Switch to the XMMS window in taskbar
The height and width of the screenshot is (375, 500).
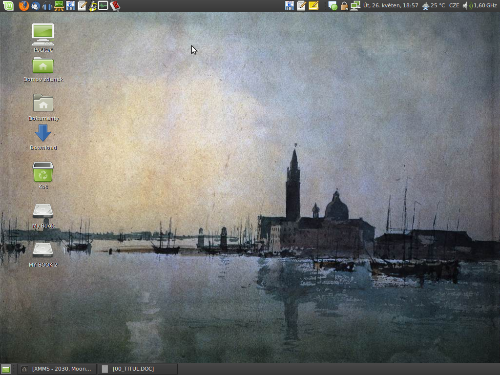57,369
